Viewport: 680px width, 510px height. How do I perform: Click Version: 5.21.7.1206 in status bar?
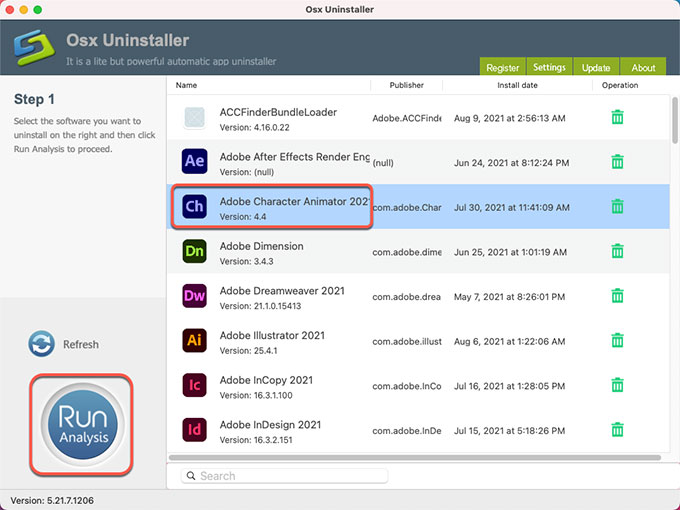(x=52, y=500)
